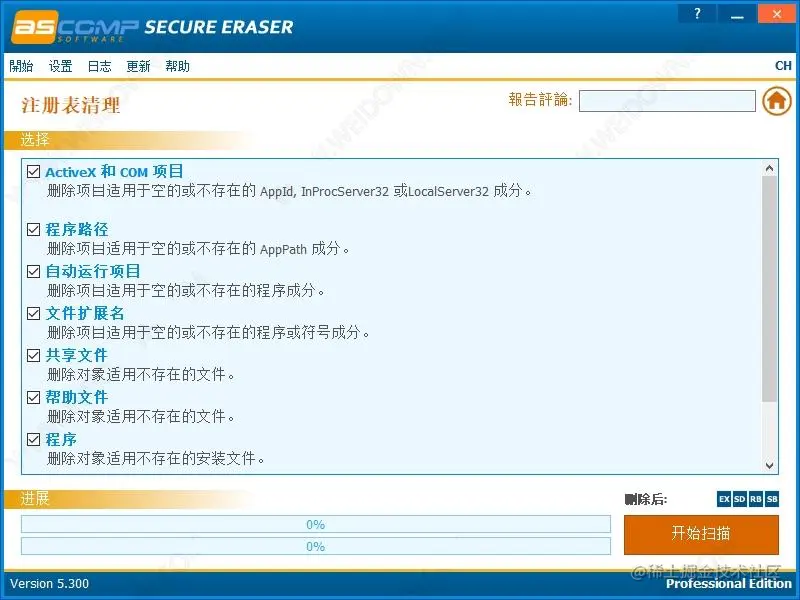Open the 日志 menu

pyautogui.click(x=99, y=66)
